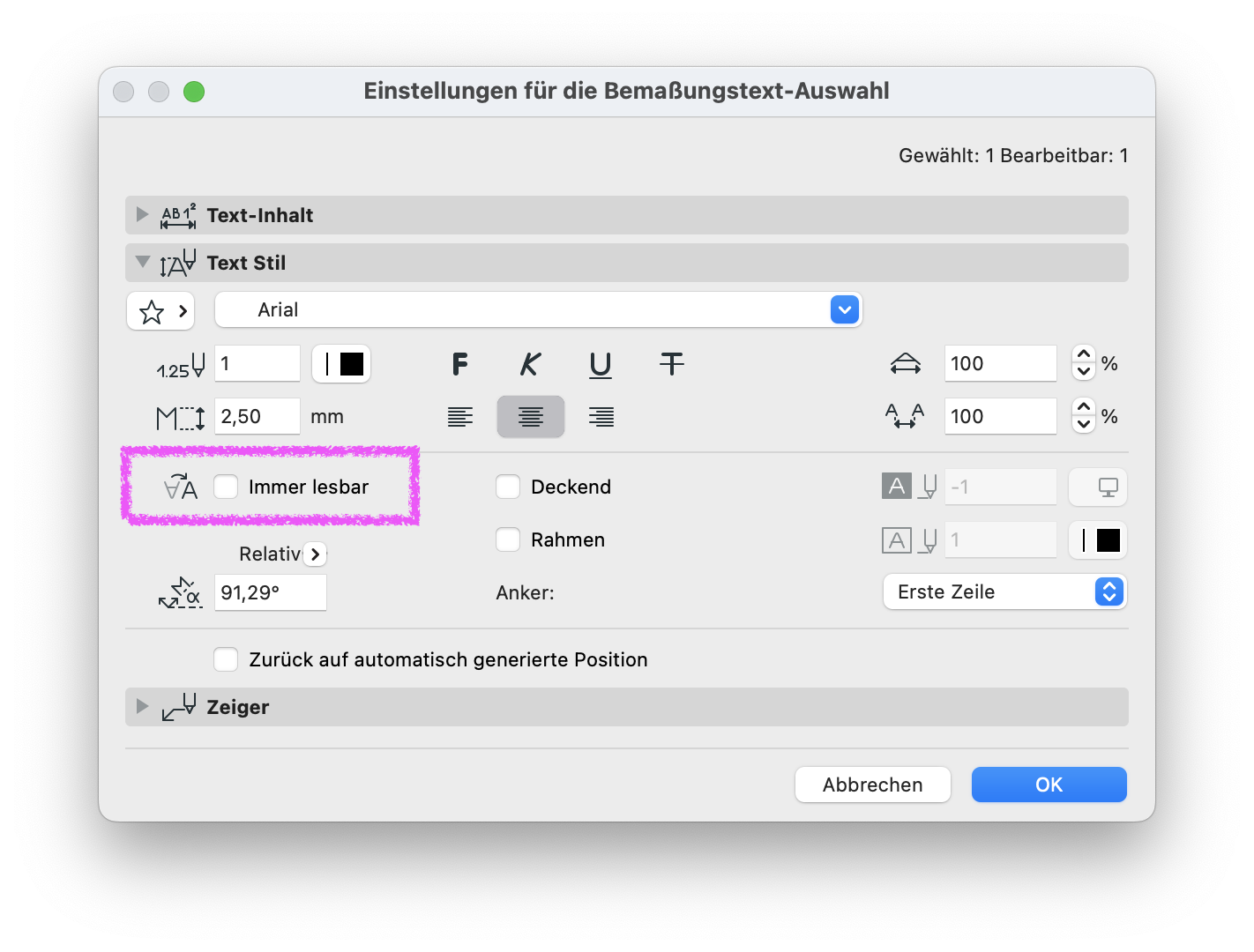Click the green zoom window button
This screenshot has width=1254, height=952.
[x=194, y=92]
